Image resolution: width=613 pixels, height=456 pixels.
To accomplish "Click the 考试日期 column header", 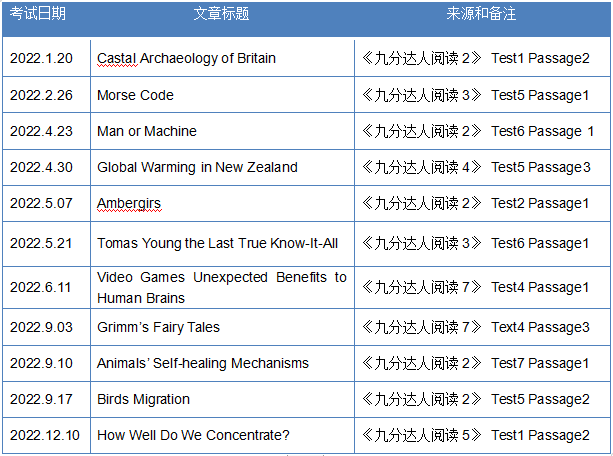I will [38, 14].
